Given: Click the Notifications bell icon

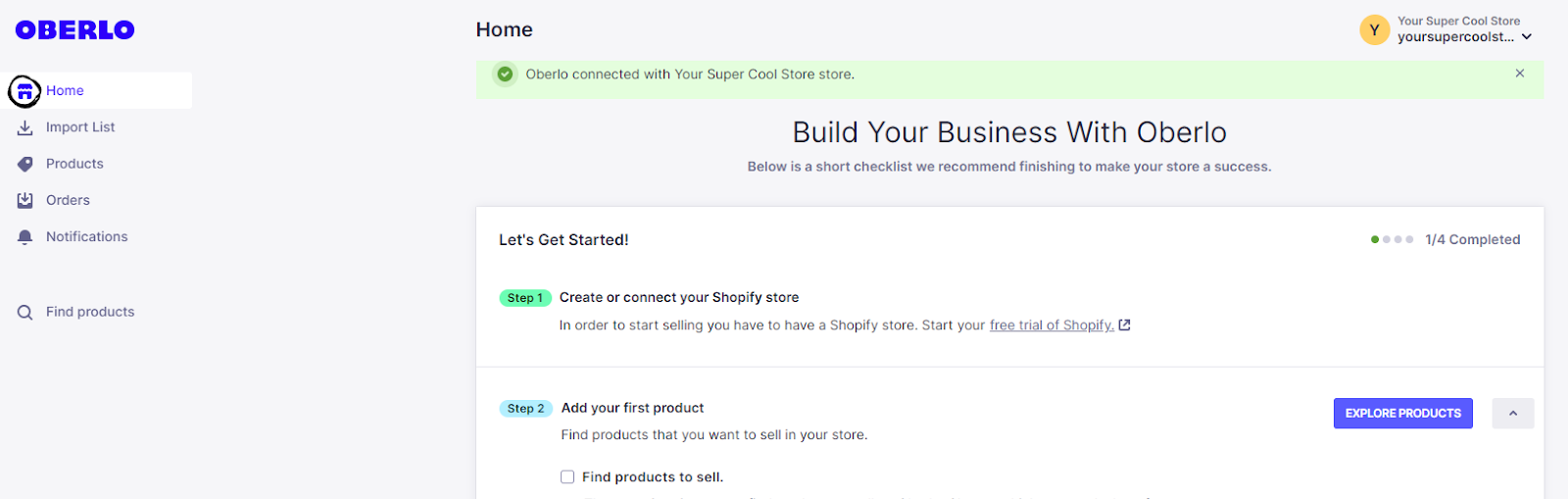Looking at the screenshot, I should click(25, 237).
